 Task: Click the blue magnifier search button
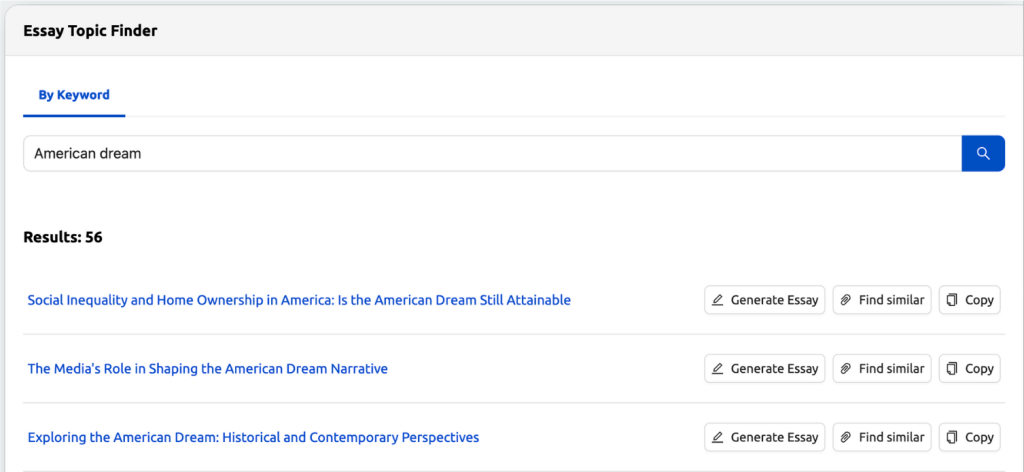pos(983,153)
